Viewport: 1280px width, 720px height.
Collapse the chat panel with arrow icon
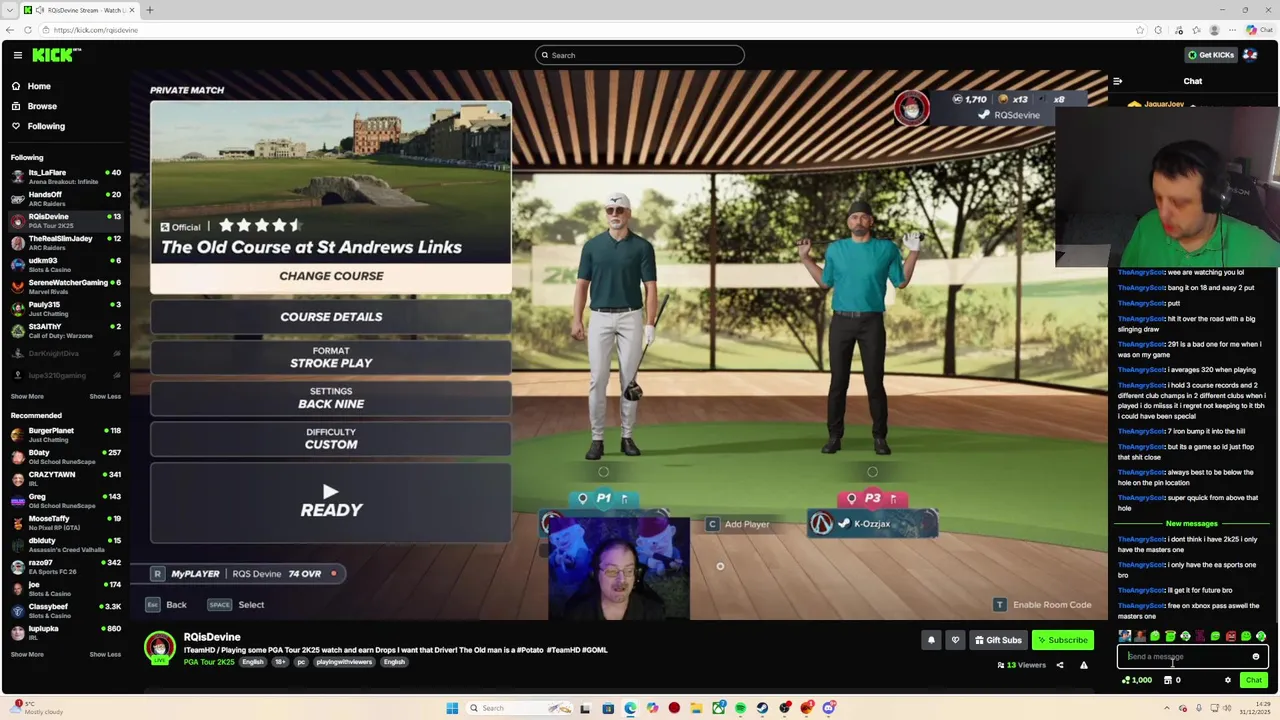tap(1118, 81)
